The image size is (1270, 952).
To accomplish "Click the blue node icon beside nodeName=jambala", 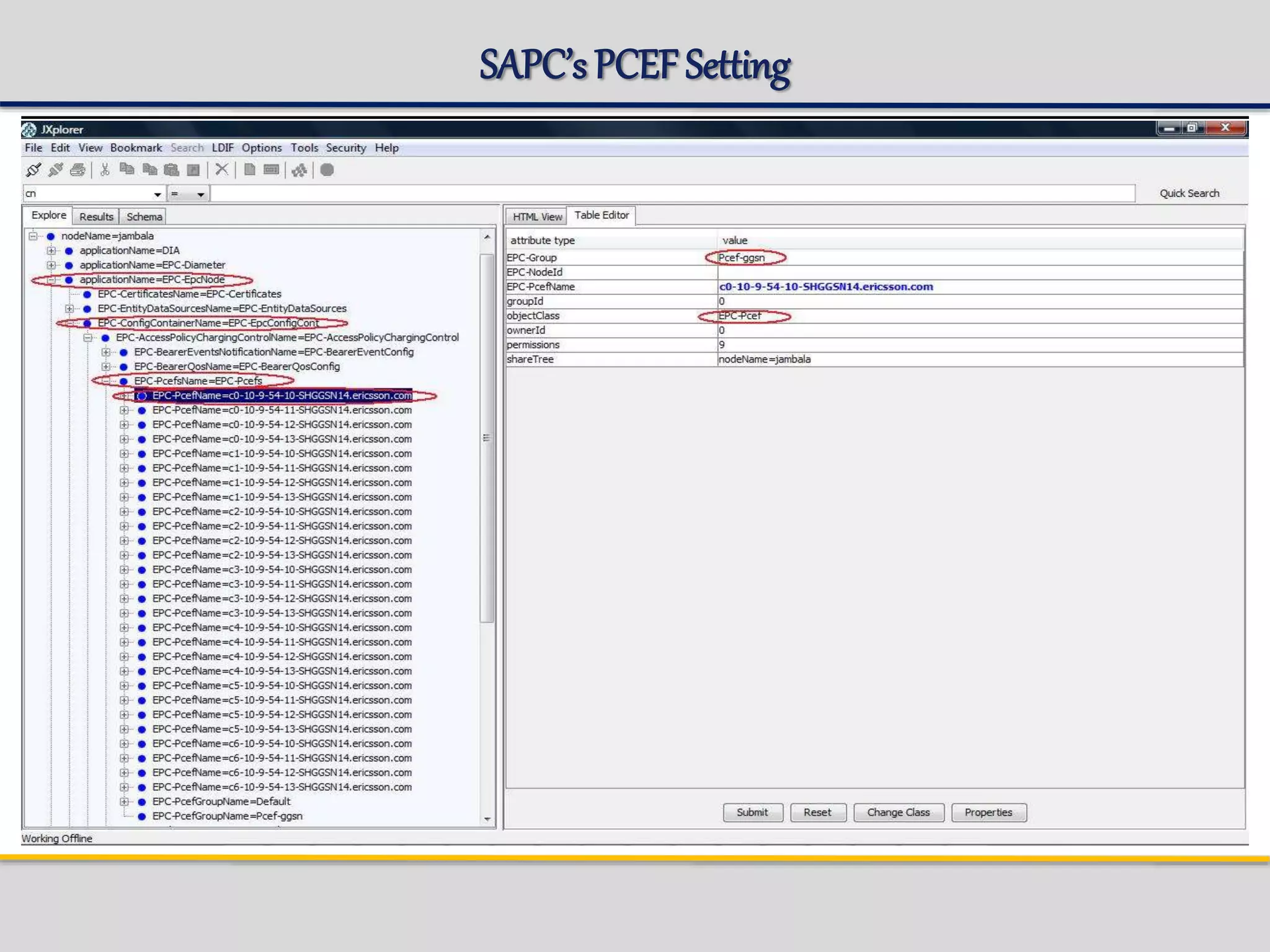I will coord(51,236).
